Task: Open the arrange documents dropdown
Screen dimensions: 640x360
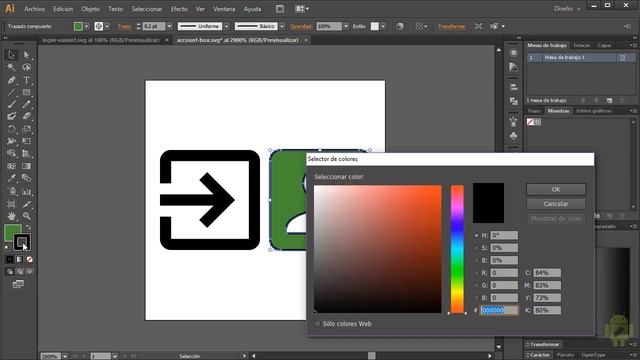Action: coord(302,9)
